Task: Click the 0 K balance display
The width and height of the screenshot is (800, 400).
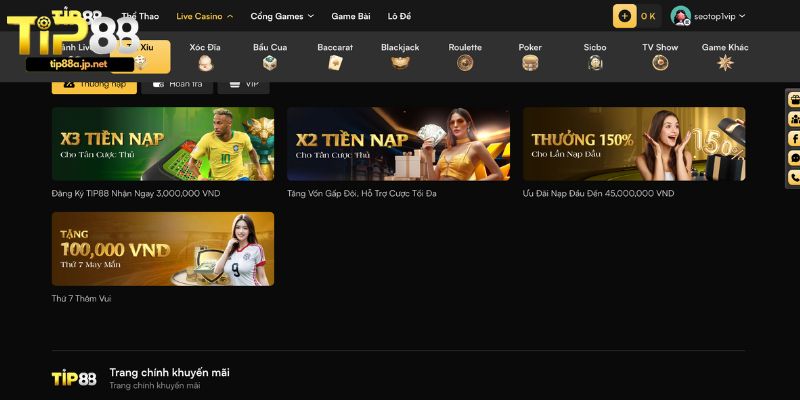Action: [648, 16]
